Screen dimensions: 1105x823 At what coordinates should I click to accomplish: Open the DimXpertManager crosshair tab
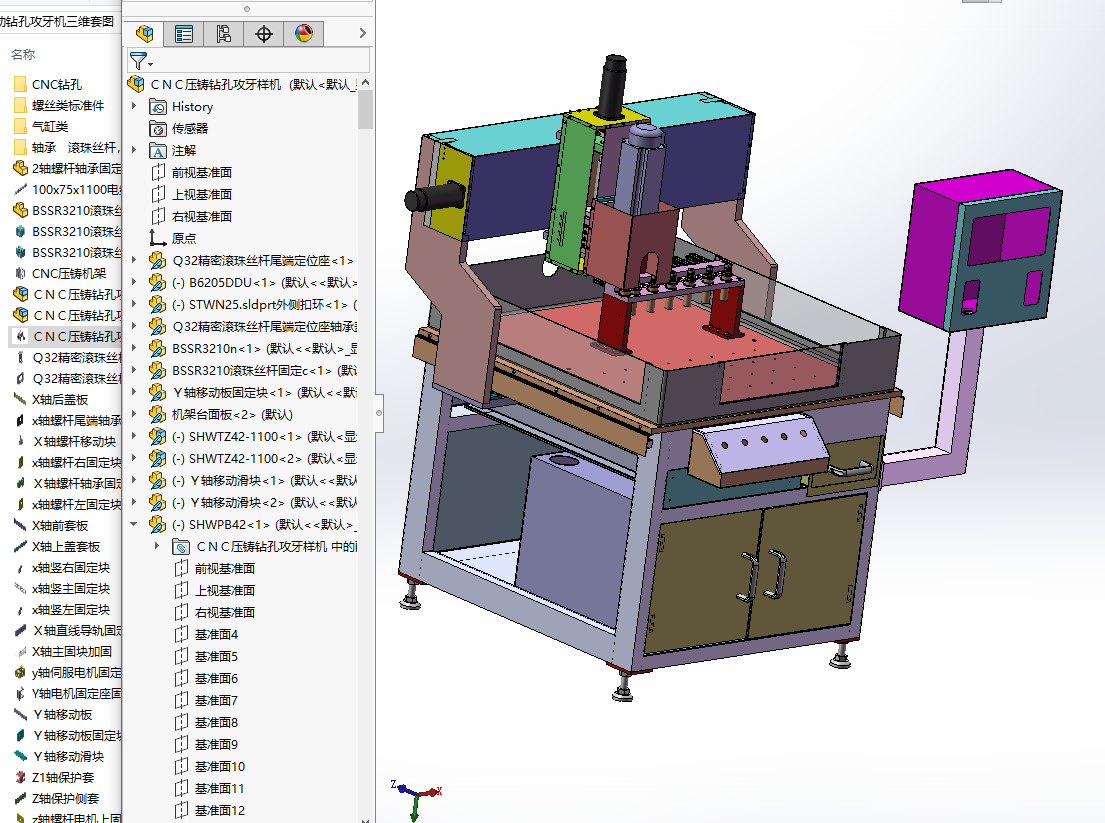(264, 34)
